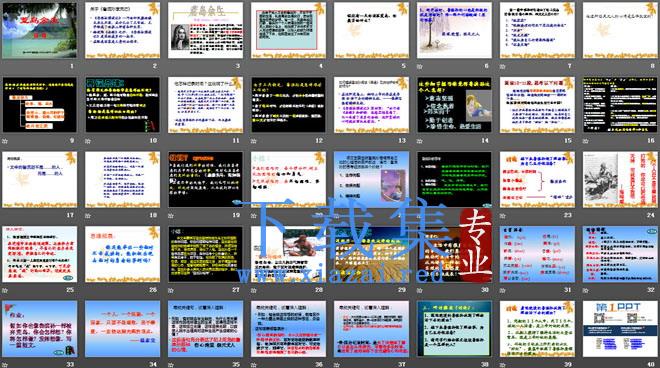The width and height of the screenshot is (660, 368).
Task: Select slide 1 with the lake scenery
Action: (x=40, y=30)
